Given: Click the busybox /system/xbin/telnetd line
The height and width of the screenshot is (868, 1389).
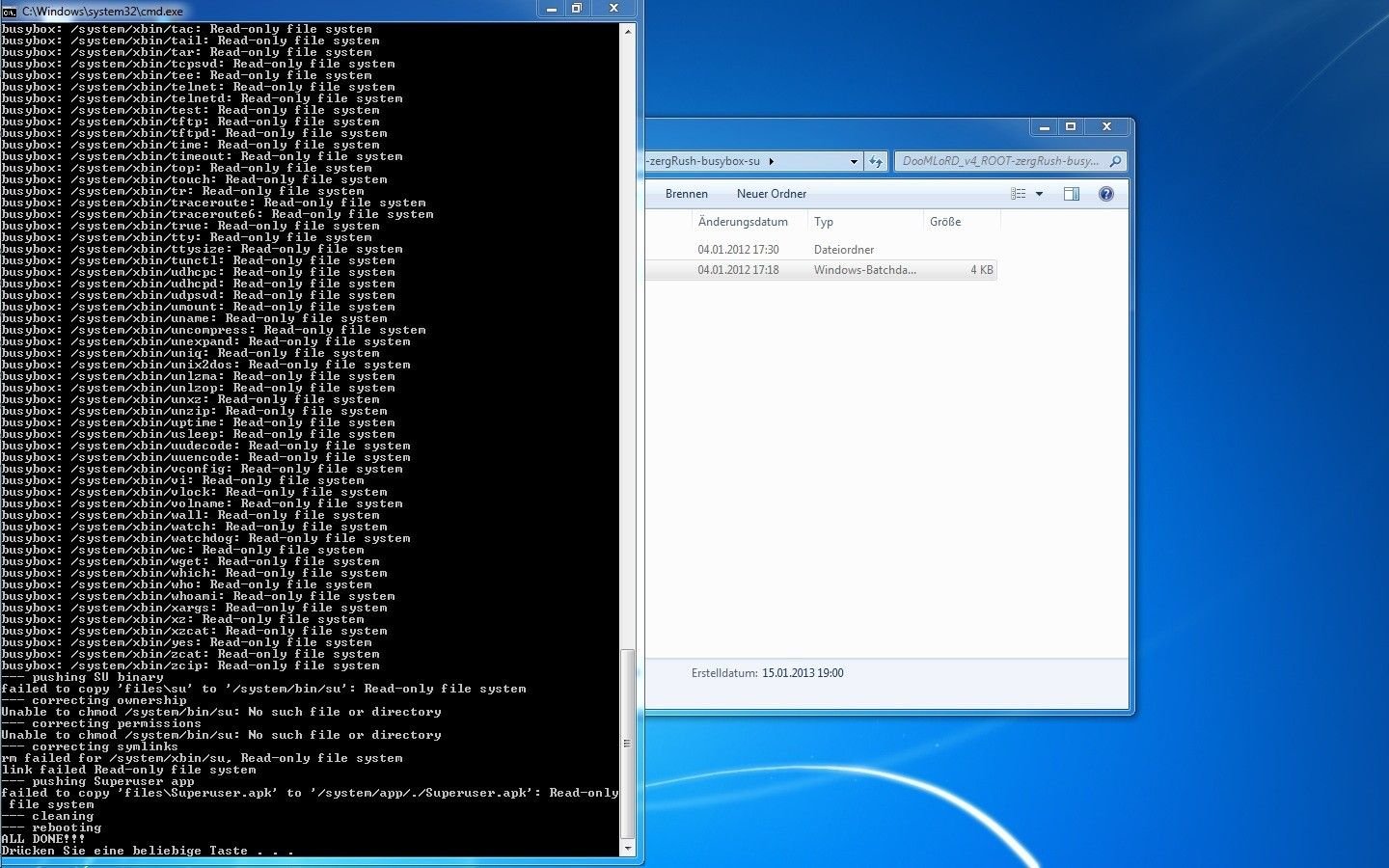Looking at the screenshot, I should [202, 98].
